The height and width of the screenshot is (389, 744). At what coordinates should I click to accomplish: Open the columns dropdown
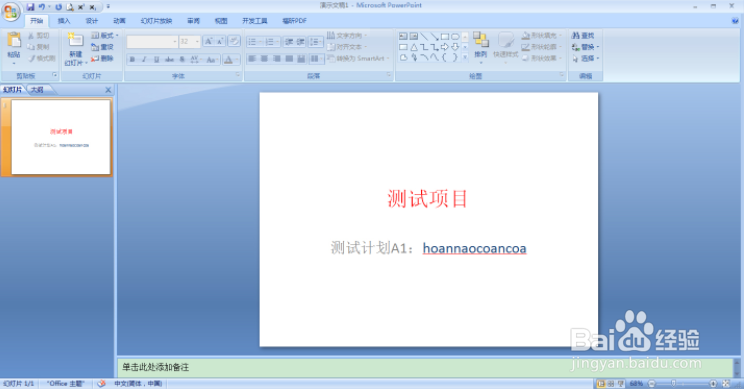(316, 58)
